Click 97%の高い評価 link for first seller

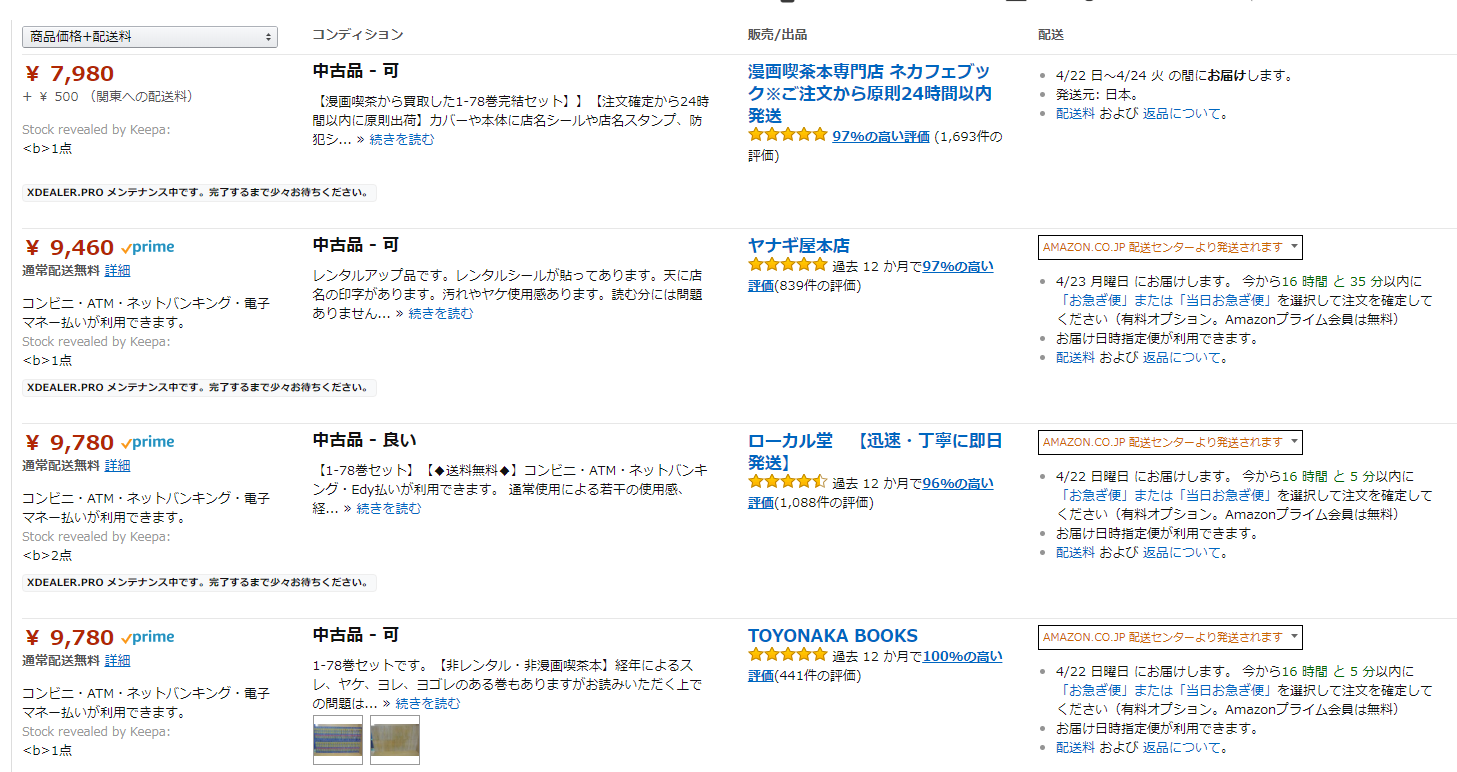880,136
